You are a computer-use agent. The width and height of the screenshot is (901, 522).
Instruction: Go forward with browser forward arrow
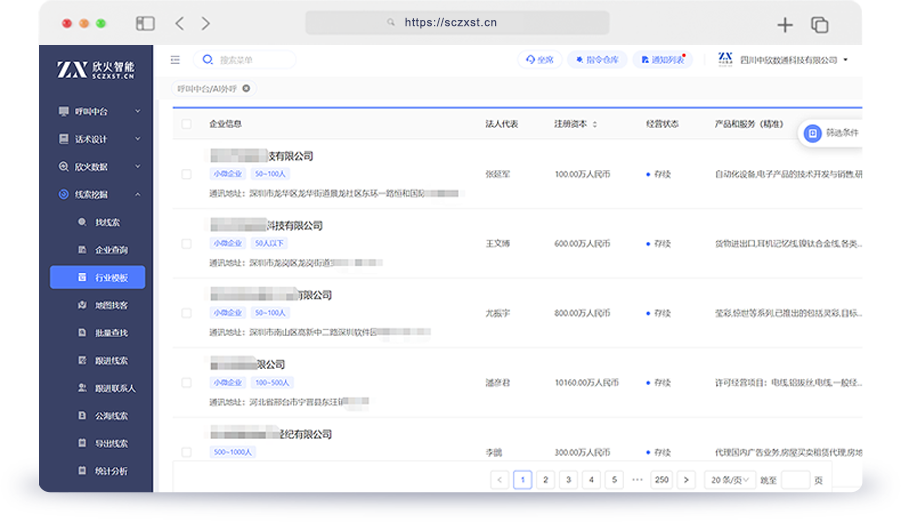pos(206,23)
